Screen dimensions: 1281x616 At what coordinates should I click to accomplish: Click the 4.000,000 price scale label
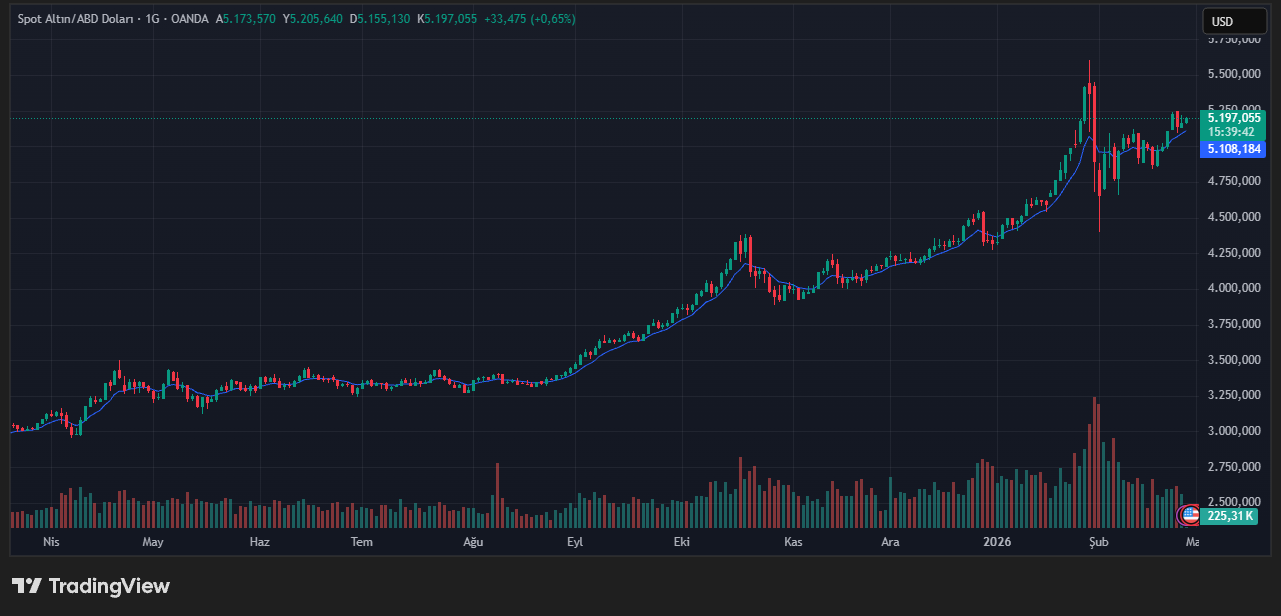[1233, 288]
